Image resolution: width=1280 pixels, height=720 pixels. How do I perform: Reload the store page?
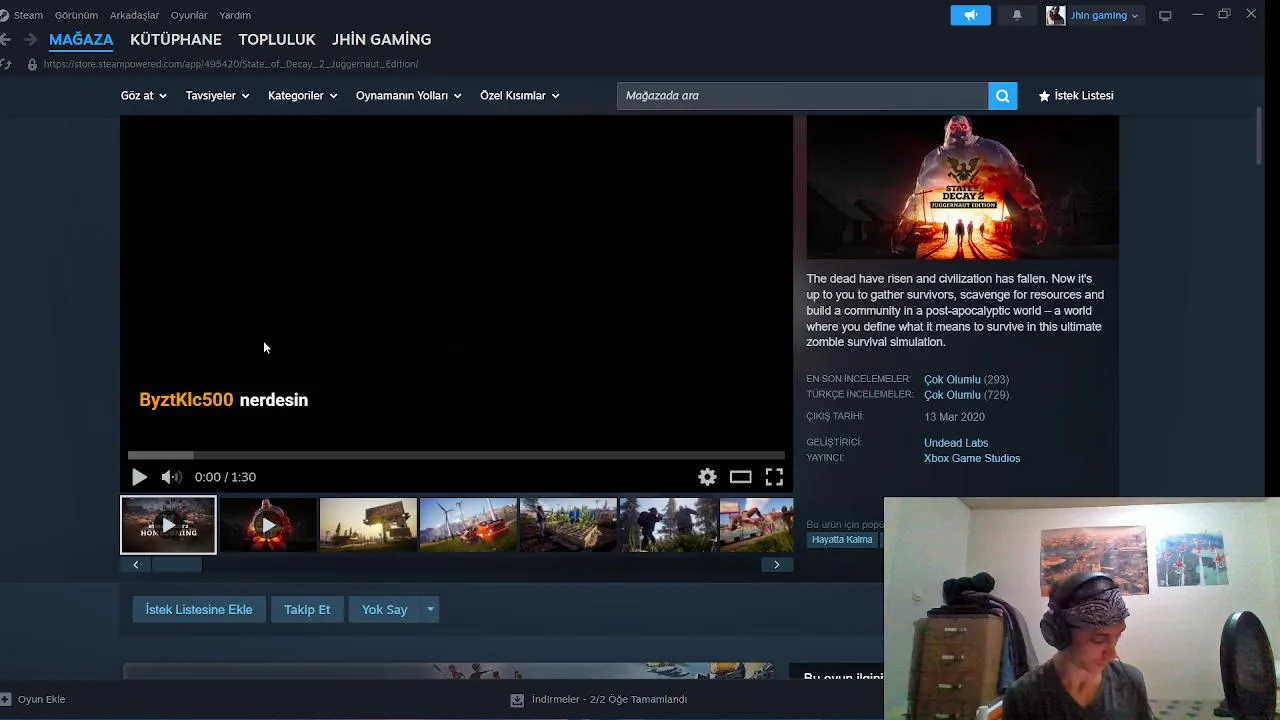point(6,64)
